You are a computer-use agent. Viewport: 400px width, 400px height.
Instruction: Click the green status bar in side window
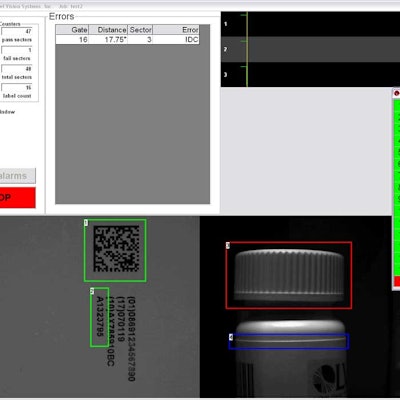(x=397, y=187)
